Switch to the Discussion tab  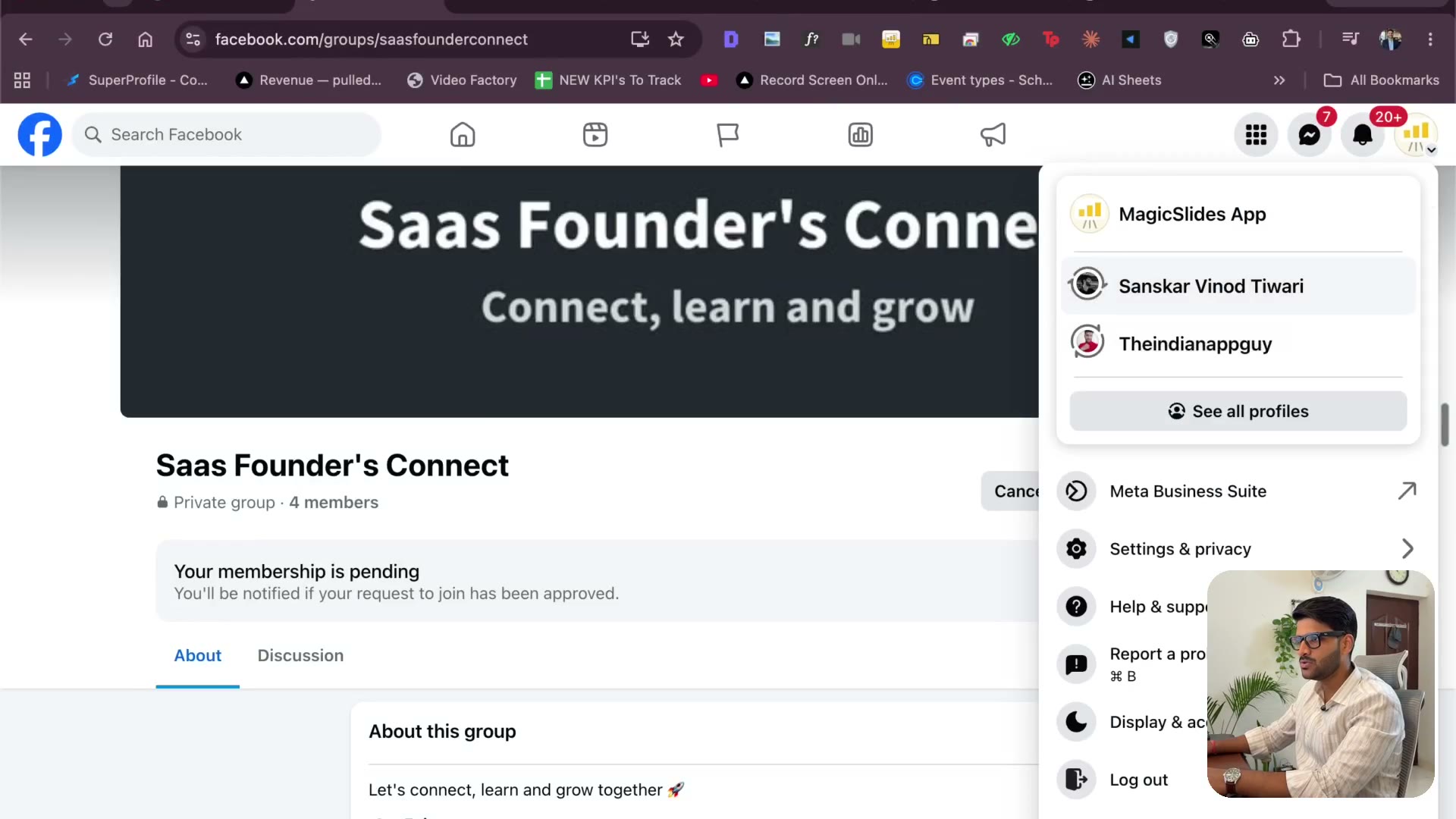pyautogui.click(x=300, y=656)
